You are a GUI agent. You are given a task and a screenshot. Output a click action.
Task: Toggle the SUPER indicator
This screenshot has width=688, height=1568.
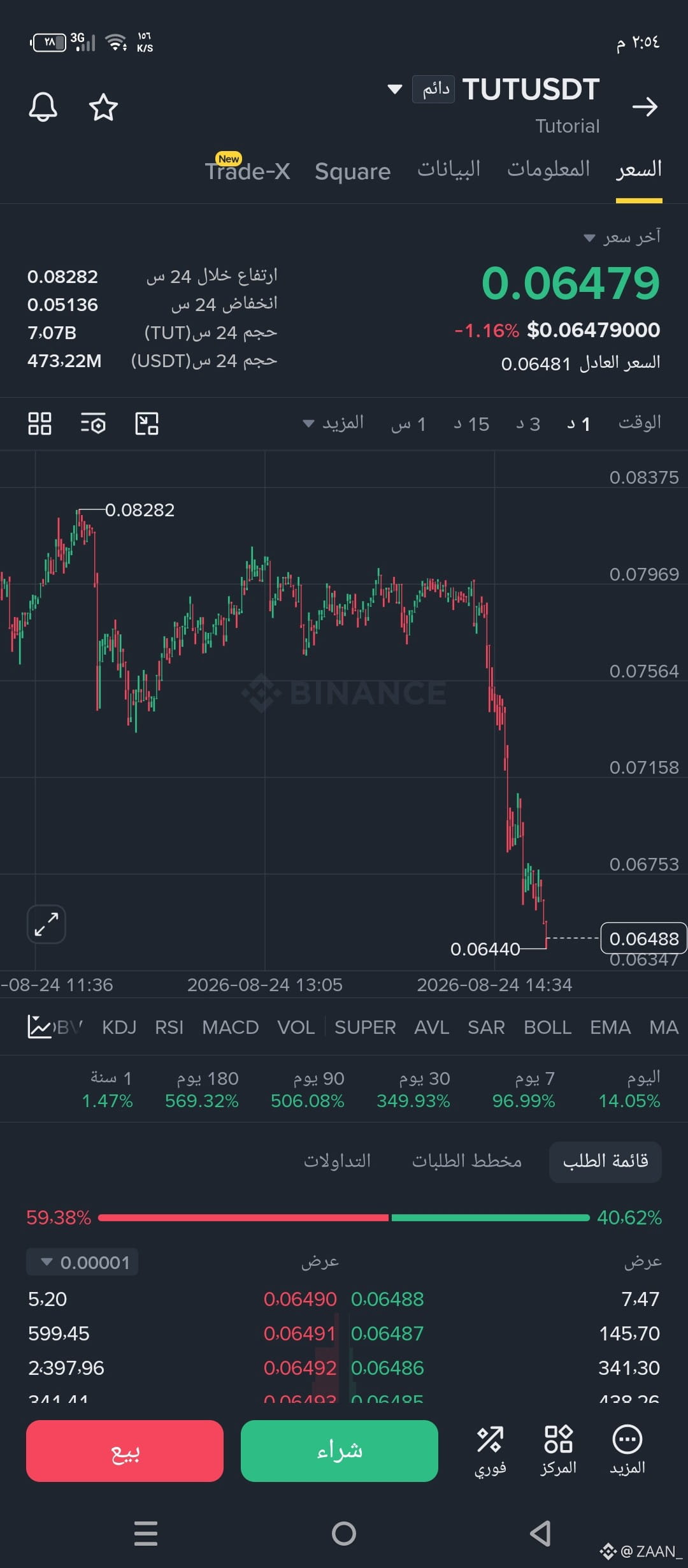click(365, 1027)
